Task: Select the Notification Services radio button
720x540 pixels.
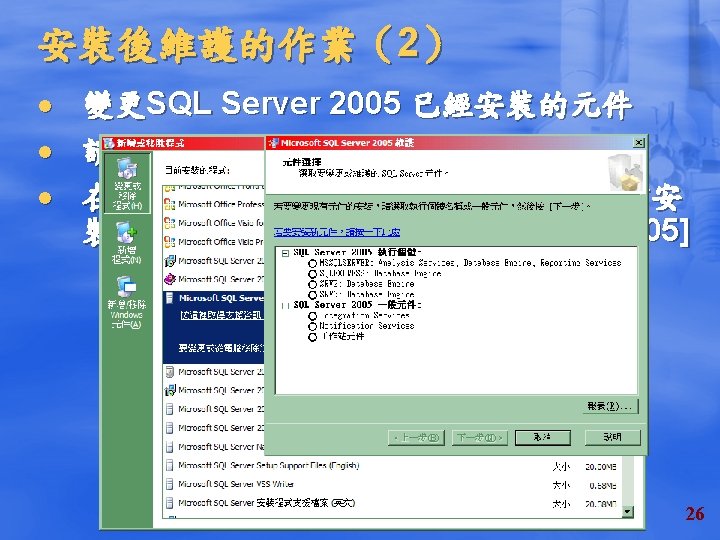Action: tap(312, 326)
